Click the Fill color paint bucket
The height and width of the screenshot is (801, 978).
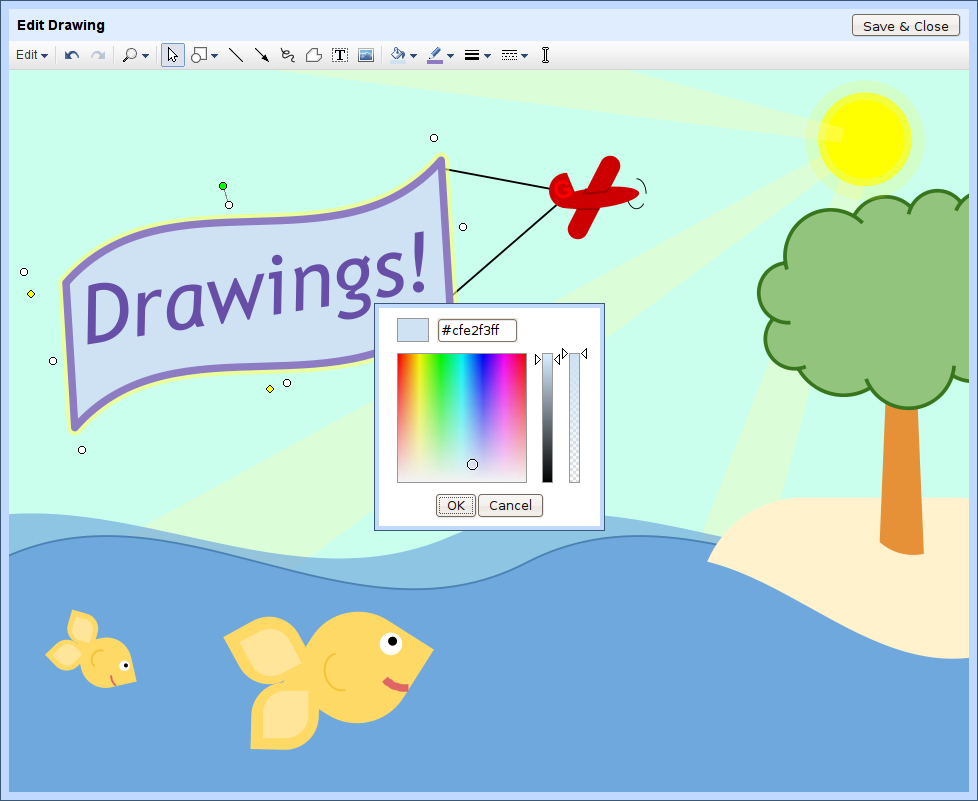click(398, 55)
